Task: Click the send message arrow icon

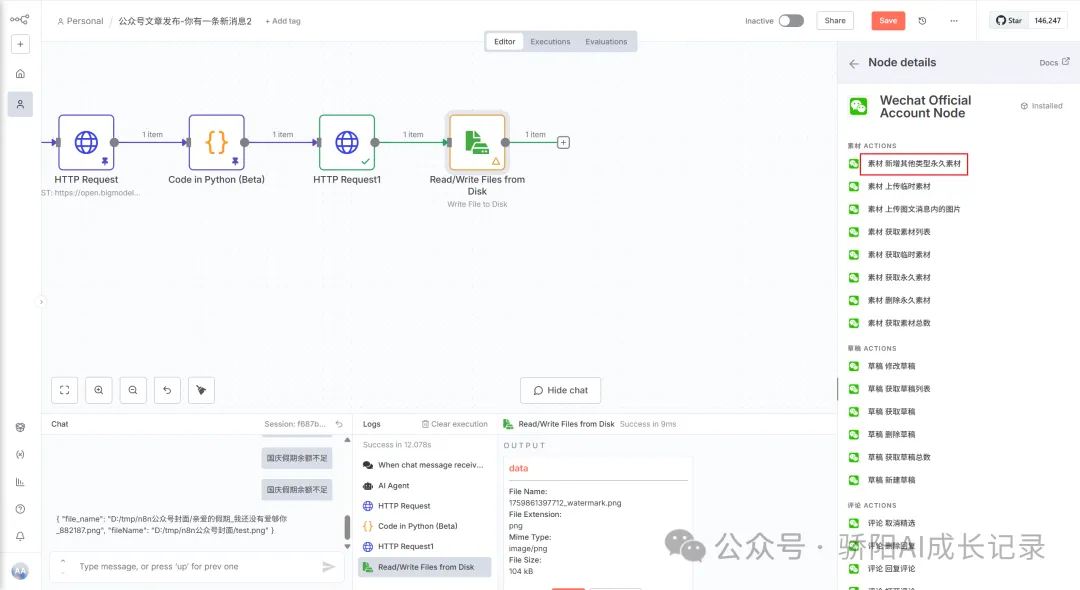Action: click(x=329, y=567)
